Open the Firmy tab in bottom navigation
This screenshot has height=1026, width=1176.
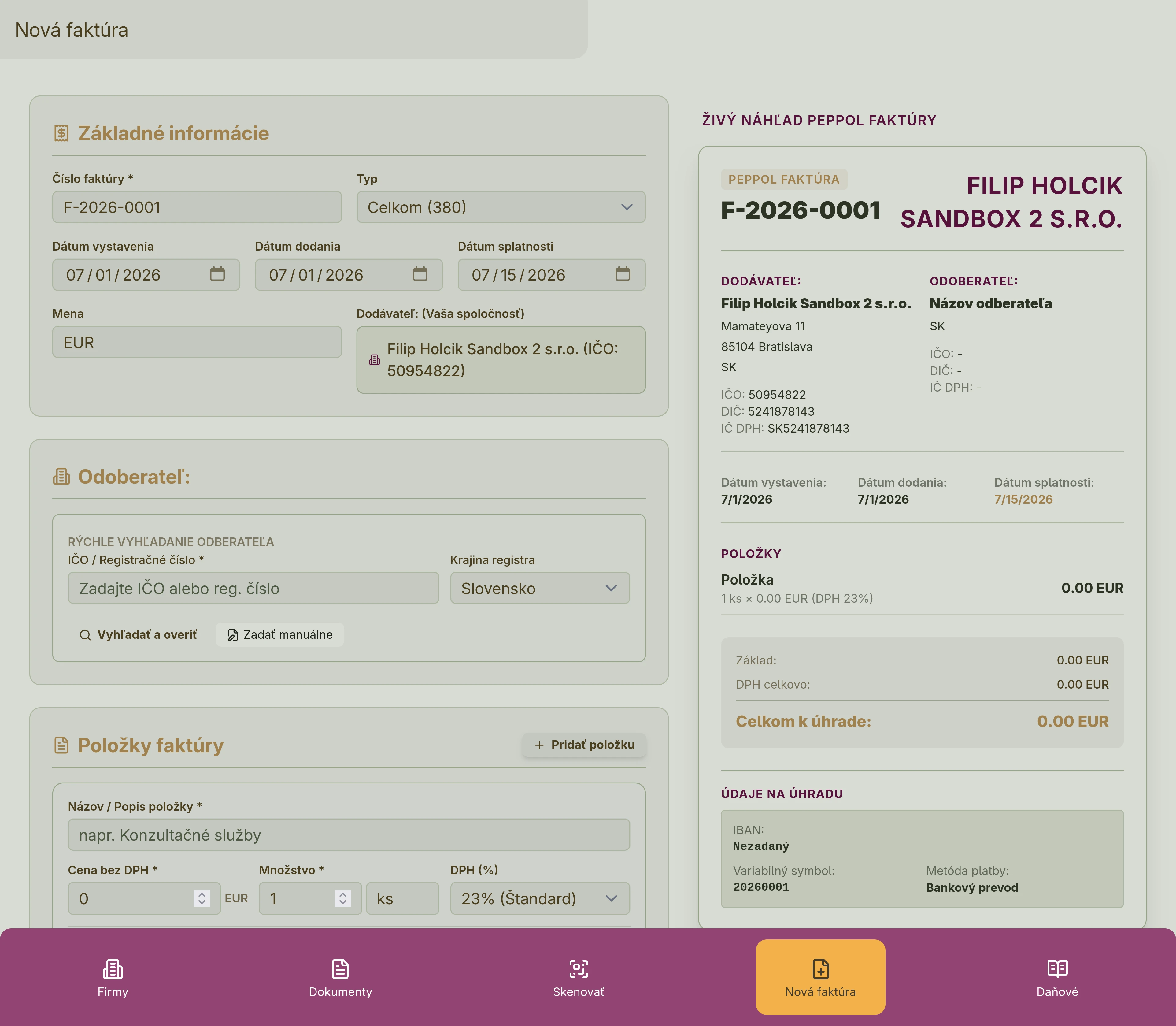113,978
